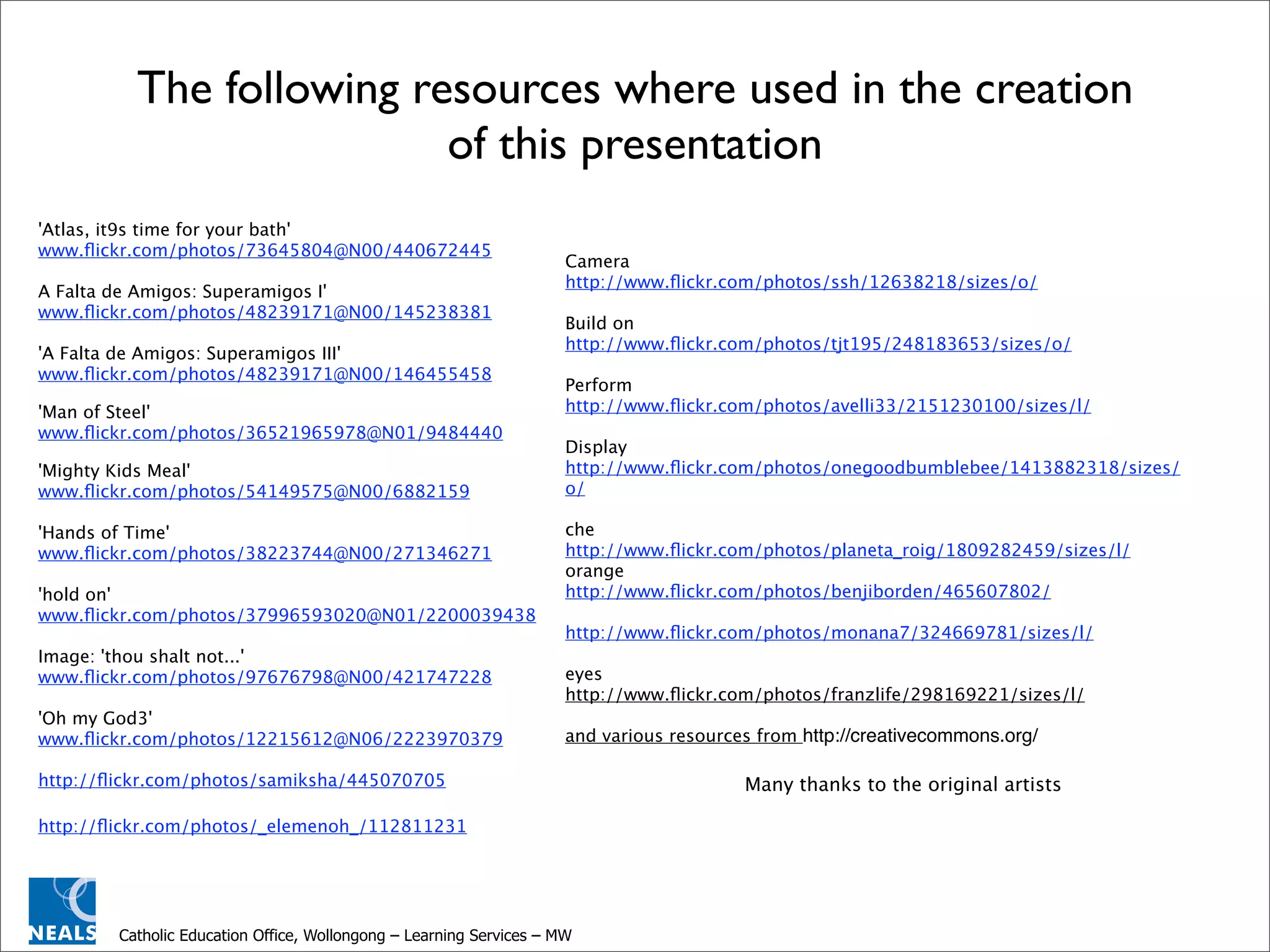Select the slide title text

pyautogui.click(x=635, y=116)
